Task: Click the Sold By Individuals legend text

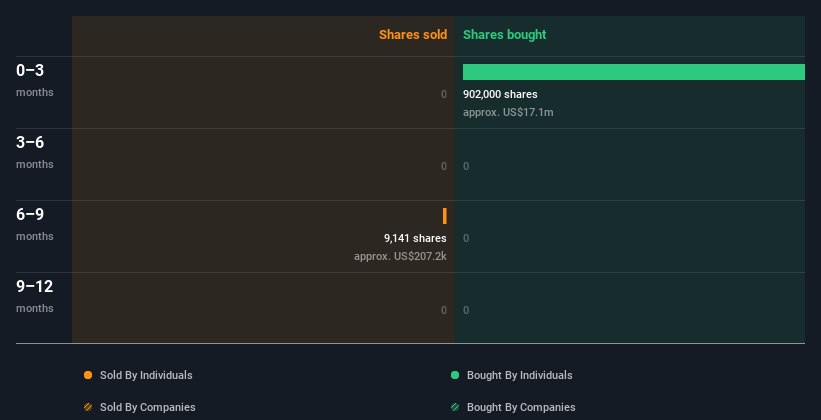Action: 146,375
